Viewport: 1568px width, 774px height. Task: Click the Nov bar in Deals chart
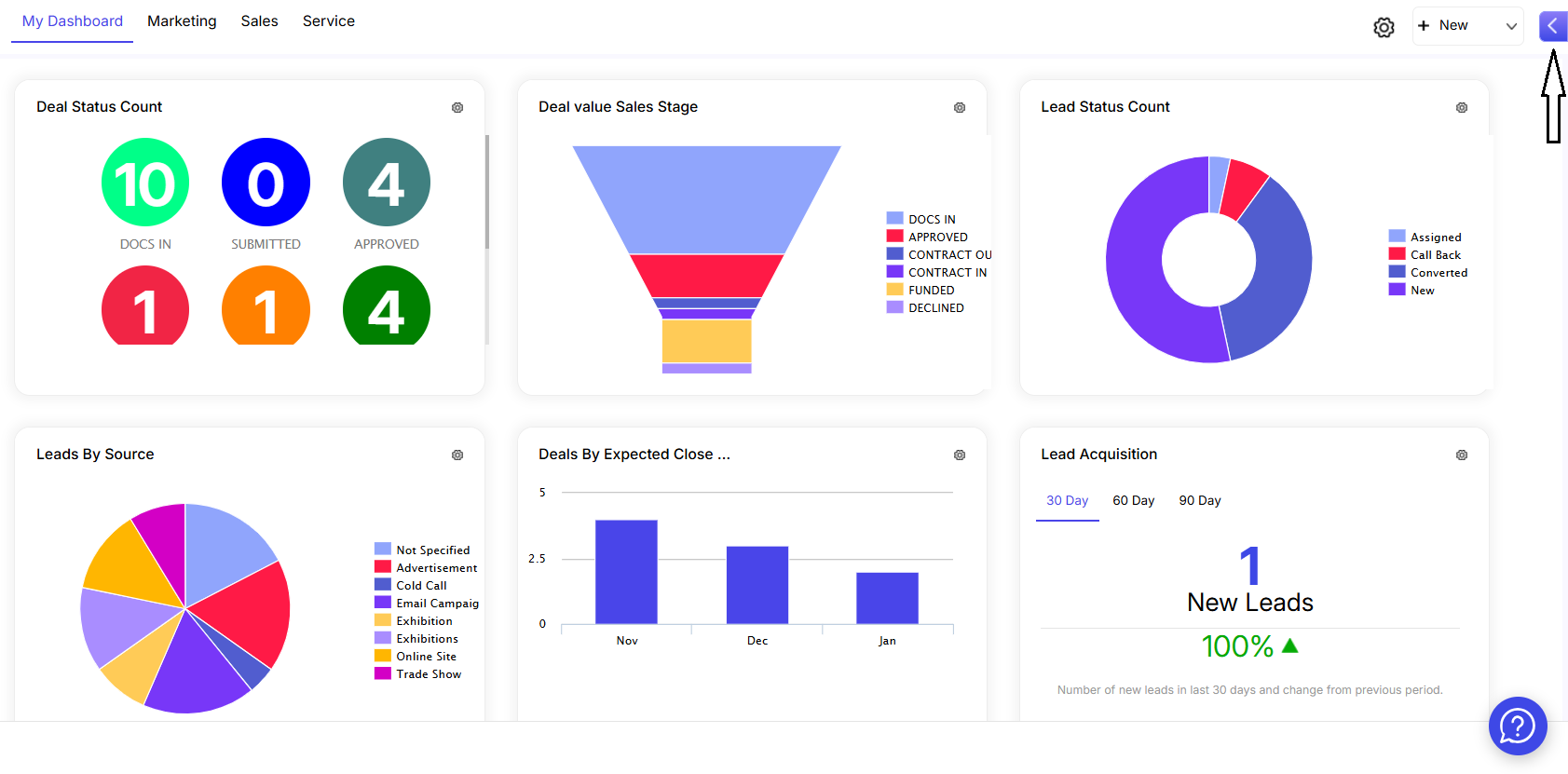pos(626,572)
